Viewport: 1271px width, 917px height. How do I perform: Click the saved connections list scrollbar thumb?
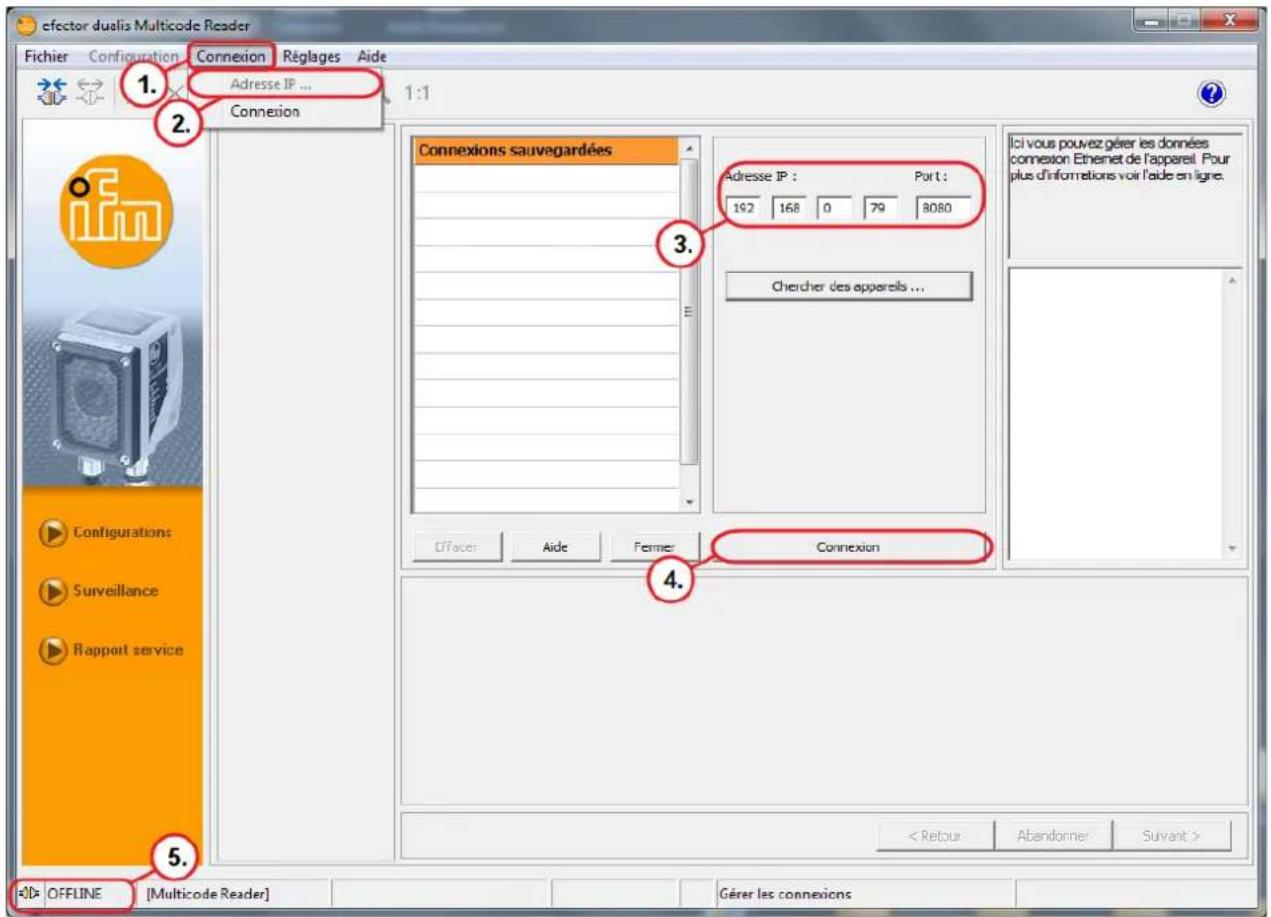(688, 312)
